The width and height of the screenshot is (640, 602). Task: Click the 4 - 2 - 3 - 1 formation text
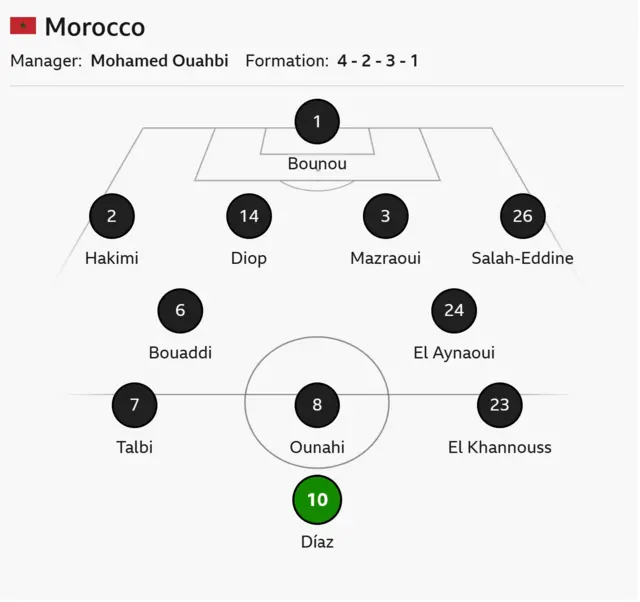click(378, 60)
